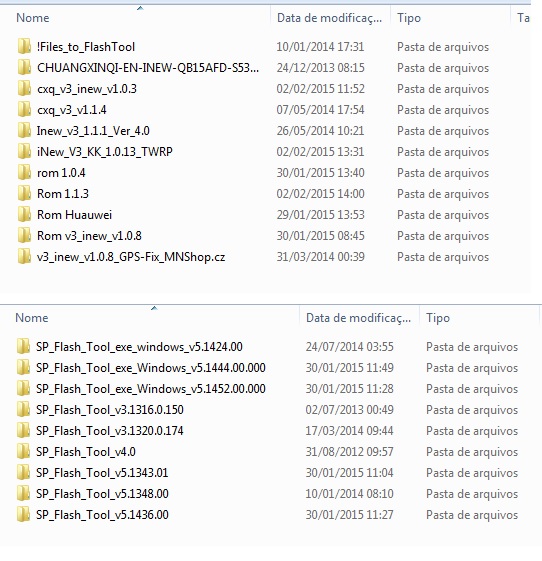This screenshot has width=542, height=561.
Task: Sort upper list by Data de modificação header
Action: point(329,18)
